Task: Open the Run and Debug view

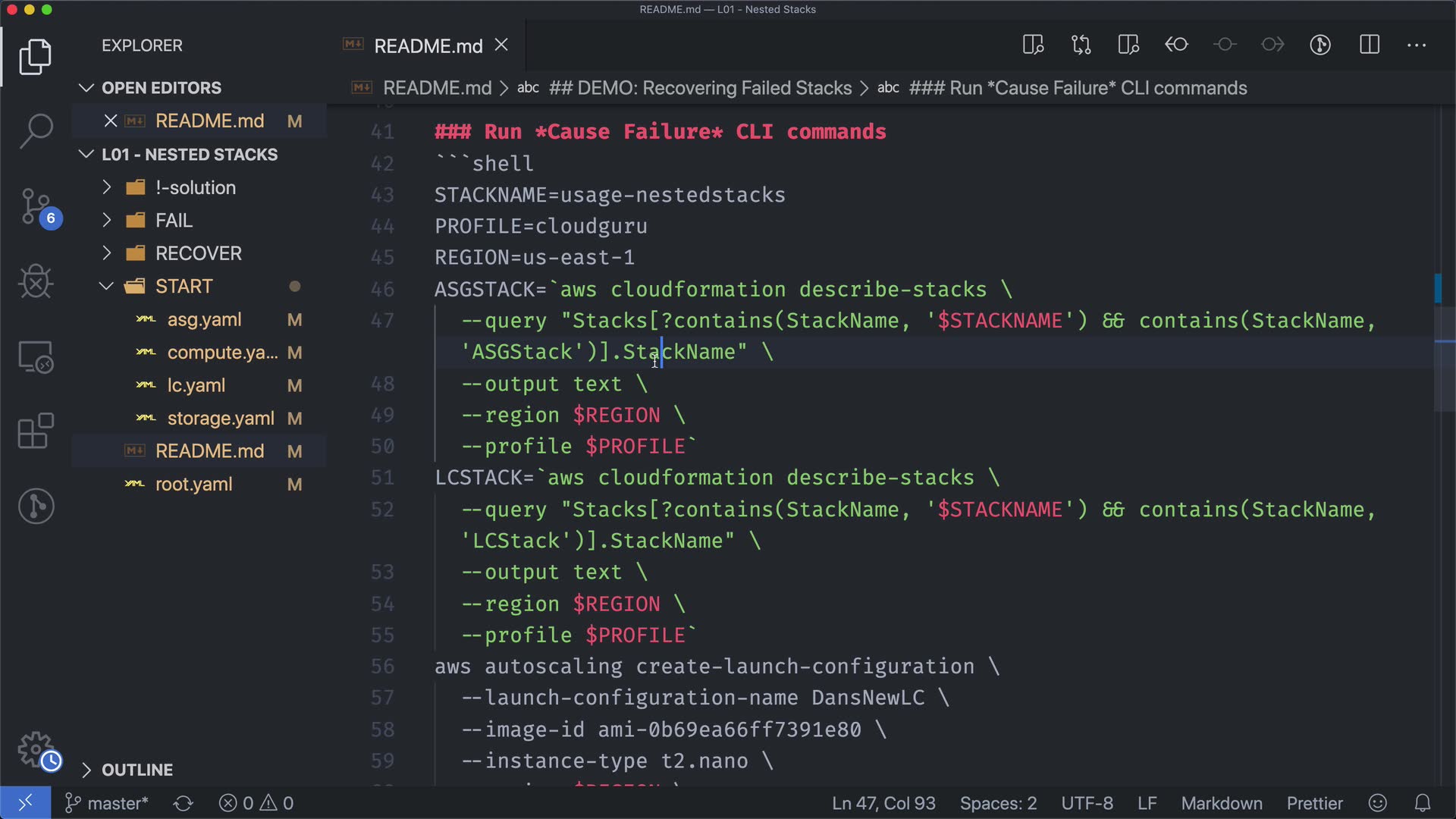Action: [36, 281]
